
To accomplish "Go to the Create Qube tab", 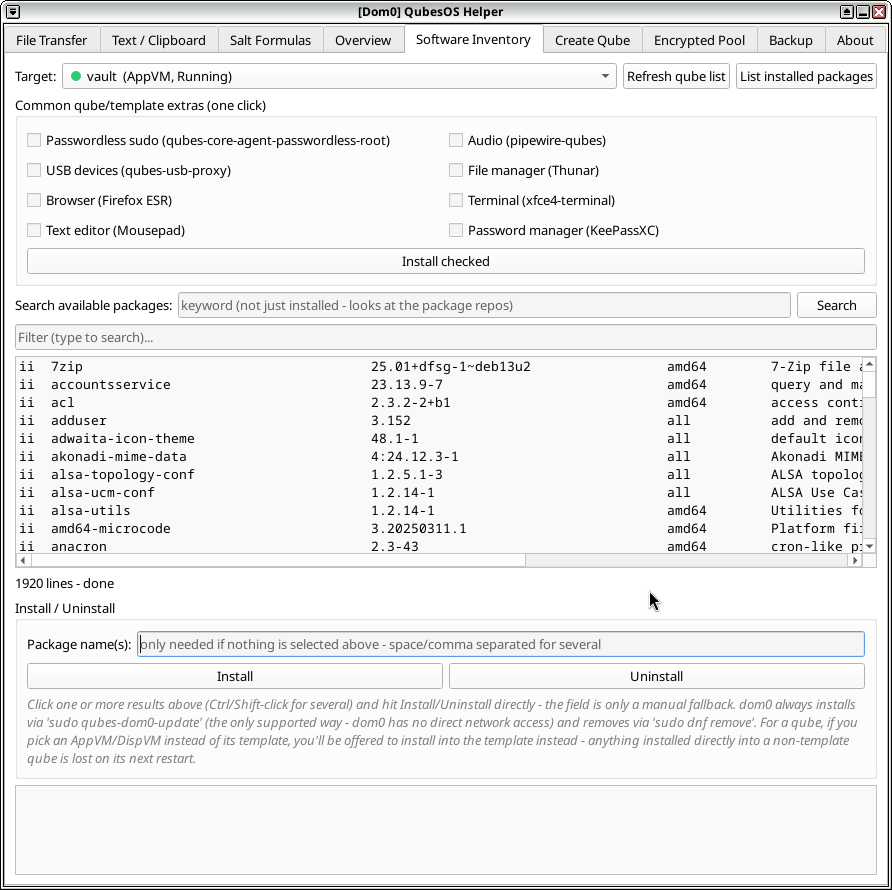I will [x=592, y=40].
